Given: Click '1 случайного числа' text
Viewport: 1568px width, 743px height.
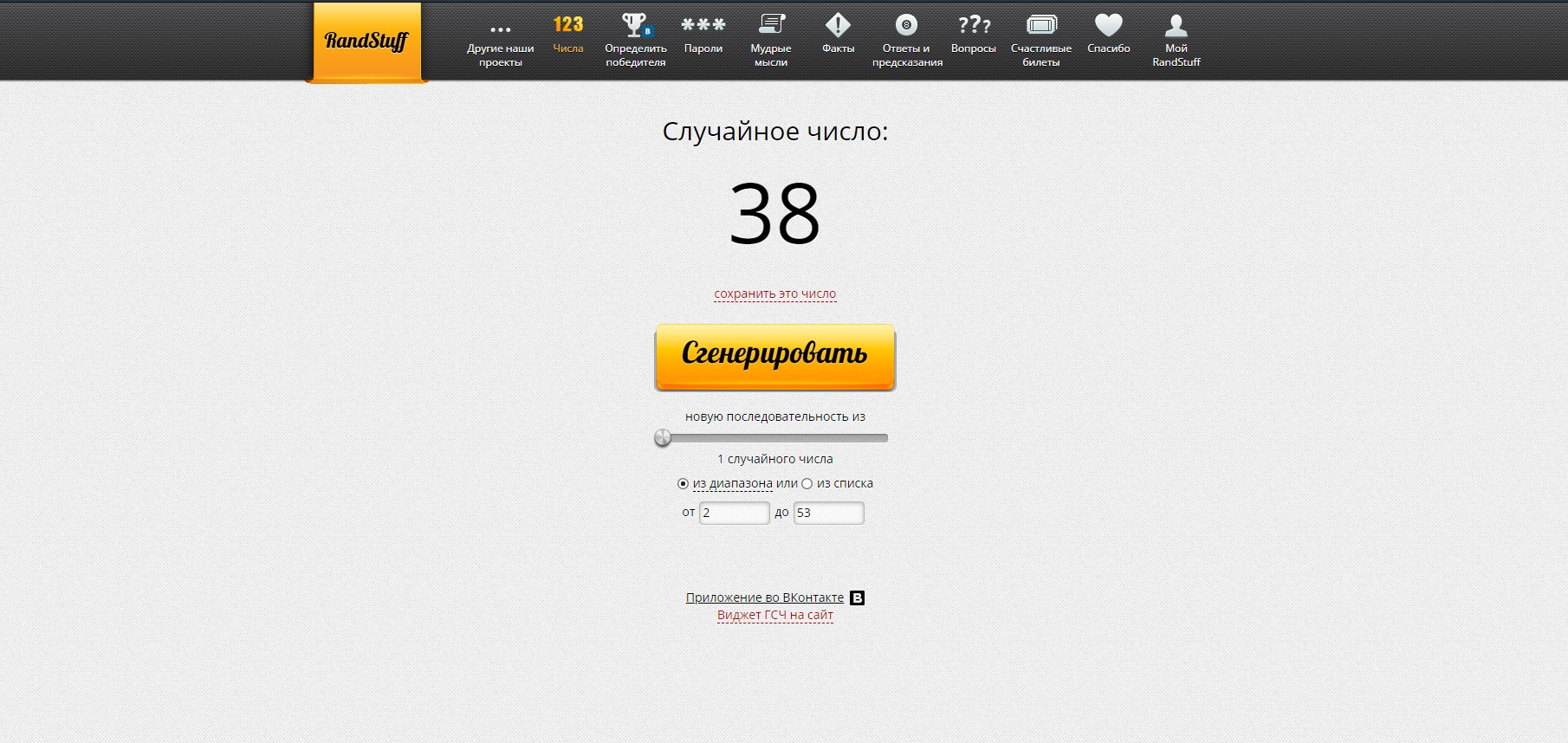Looking at the screenshot, I should tap(775, 459).
